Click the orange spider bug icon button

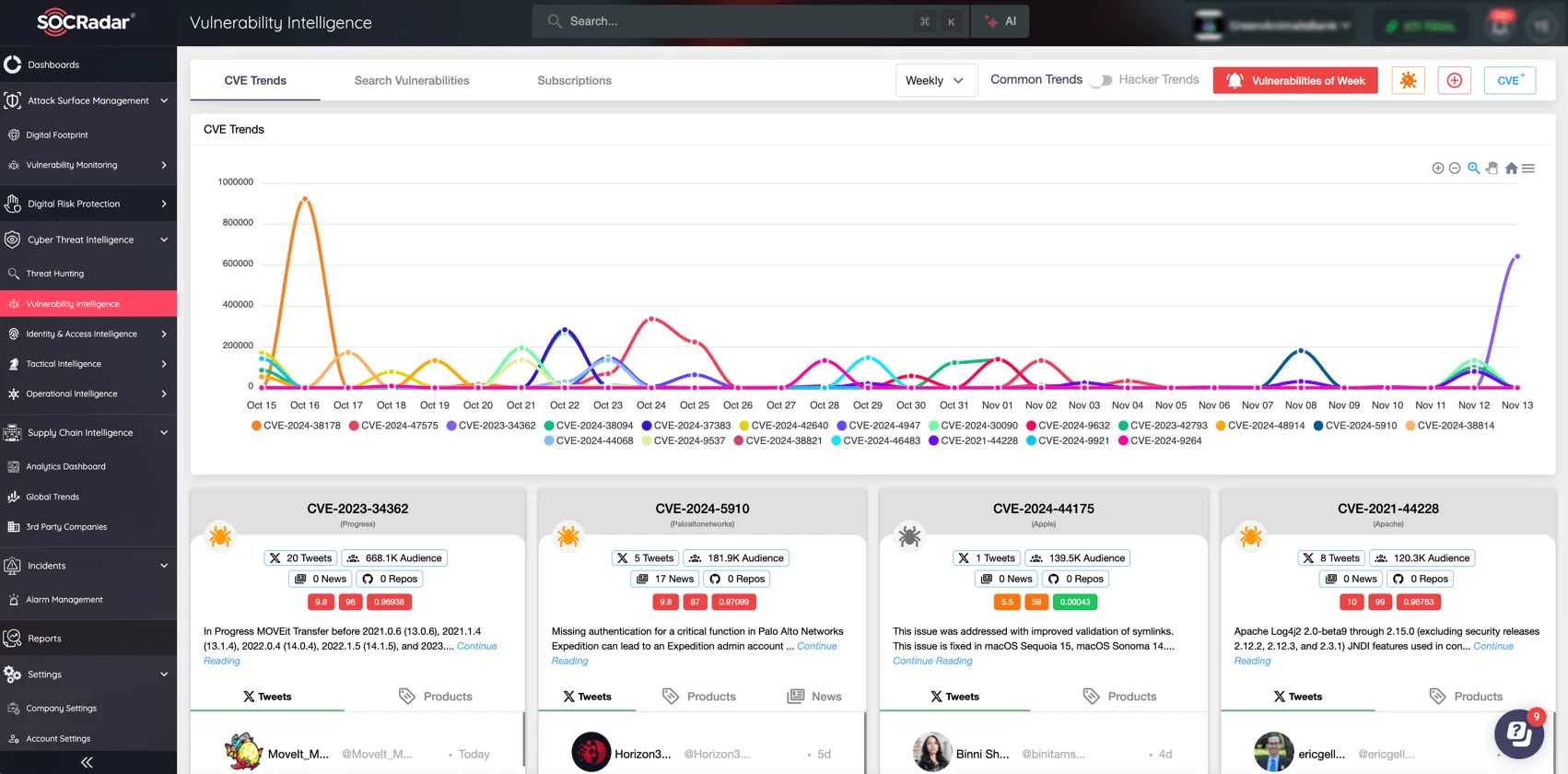pos(1409,80)
